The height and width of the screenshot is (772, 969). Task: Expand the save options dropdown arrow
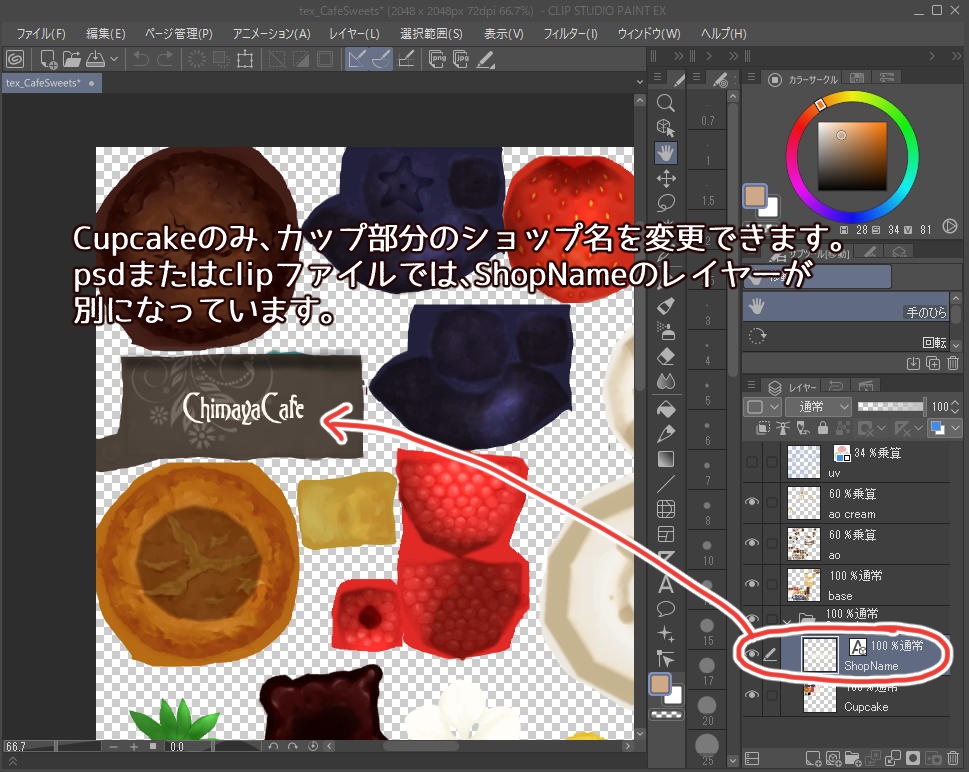[114, 59]
